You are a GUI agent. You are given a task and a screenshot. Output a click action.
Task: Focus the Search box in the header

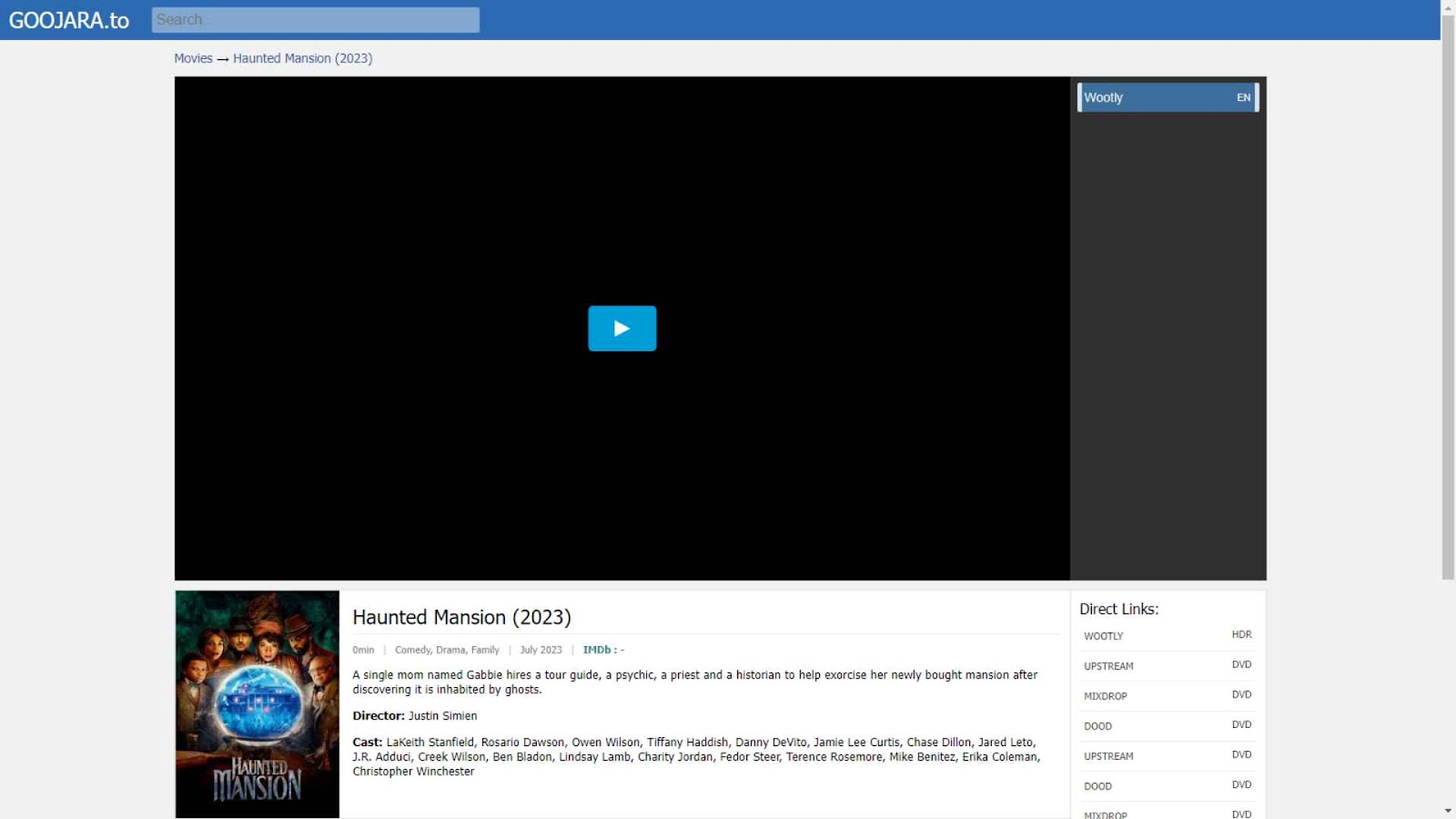[316, 20]
